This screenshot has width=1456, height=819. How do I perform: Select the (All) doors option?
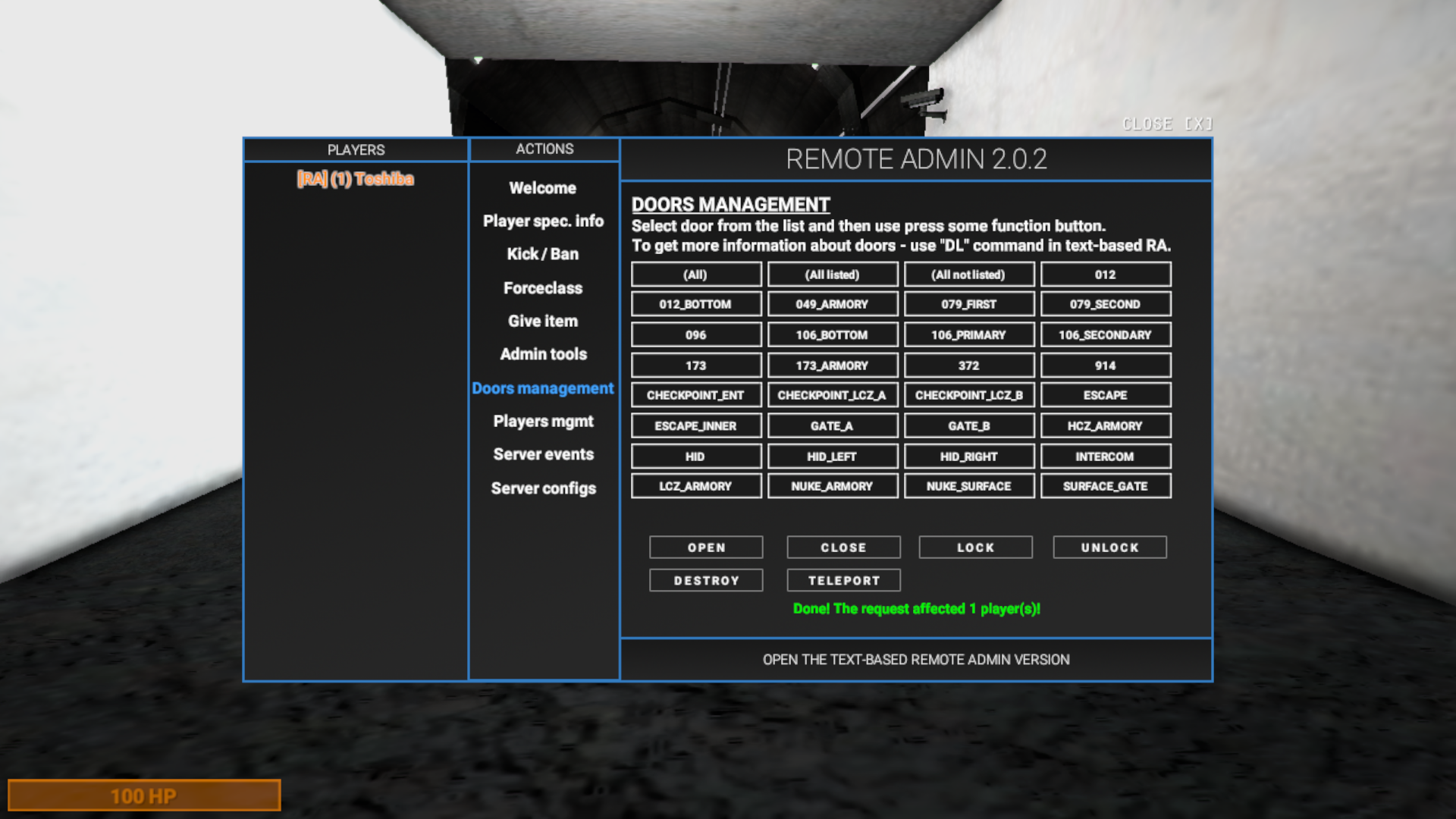coord(695,275)
